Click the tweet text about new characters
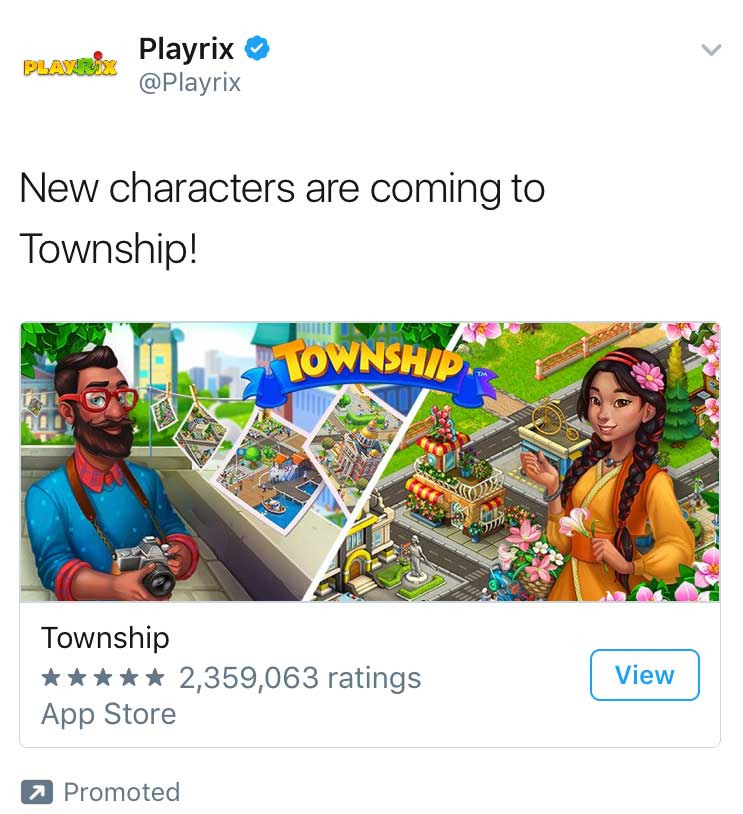Screen dimensions: 743x814 click(282, 218)
